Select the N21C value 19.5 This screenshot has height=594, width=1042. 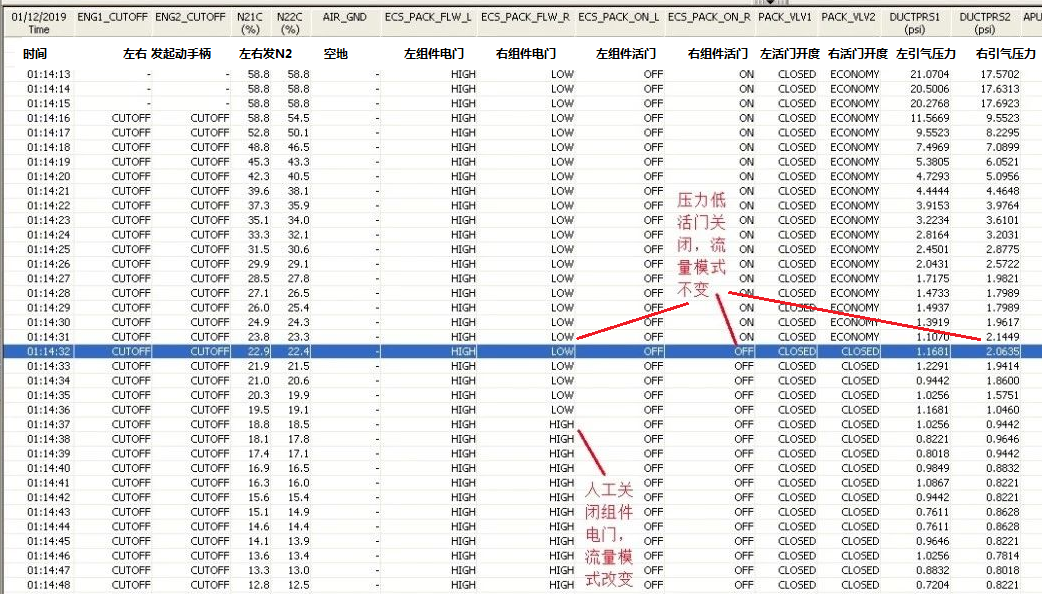259,410
